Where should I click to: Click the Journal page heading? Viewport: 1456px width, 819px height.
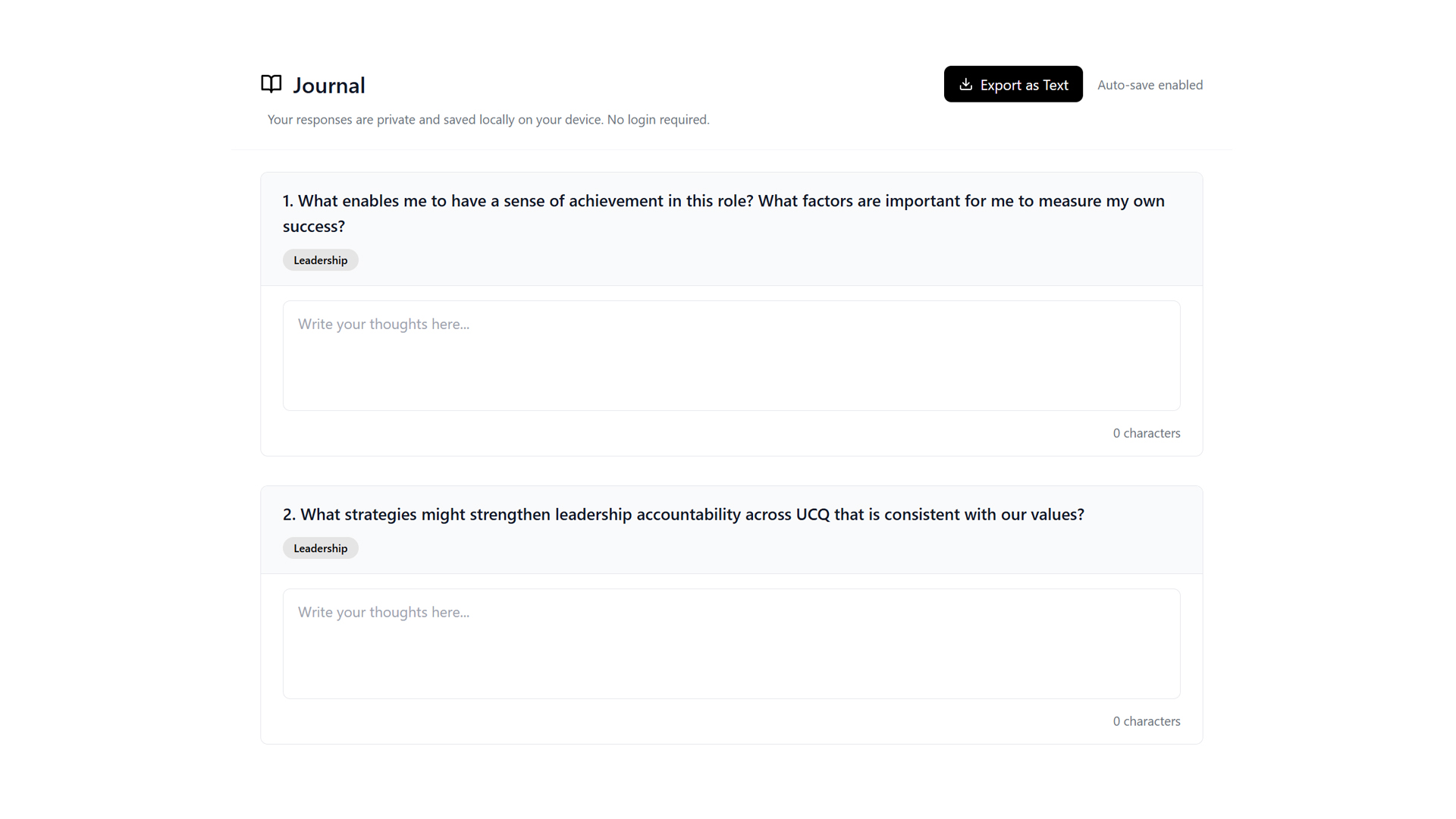point(329,86)
